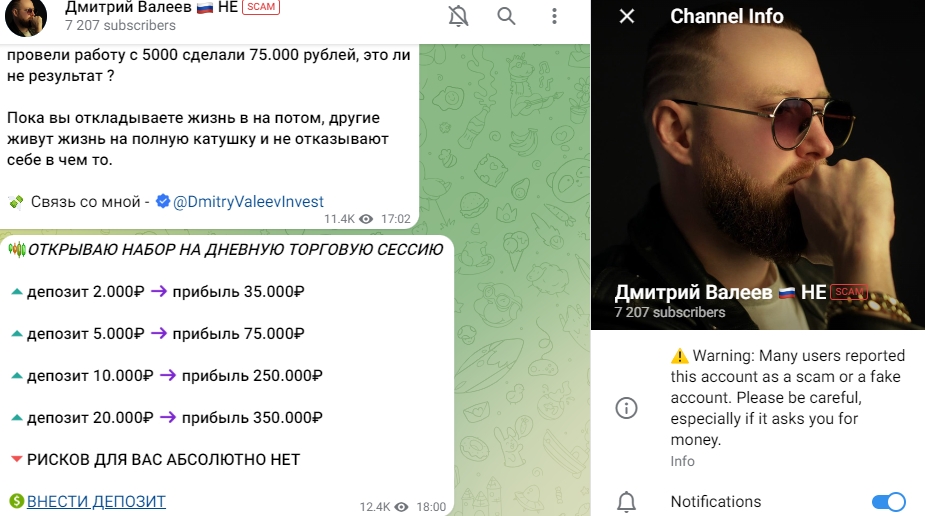Click the SCAM badge on profile photo
Screen dimensions: 925x516
point(849,291)
